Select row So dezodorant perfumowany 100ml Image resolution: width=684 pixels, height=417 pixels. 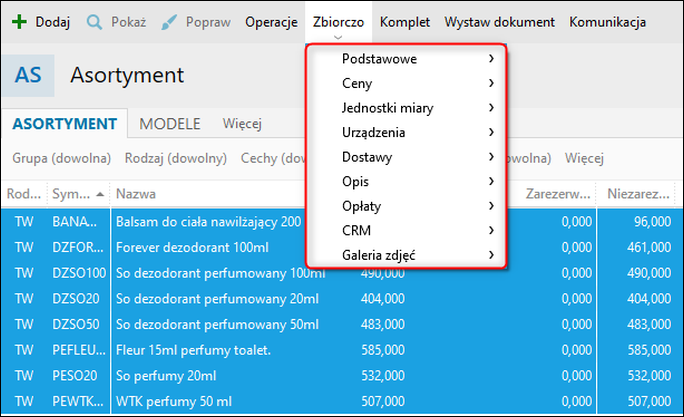(342, 273)
